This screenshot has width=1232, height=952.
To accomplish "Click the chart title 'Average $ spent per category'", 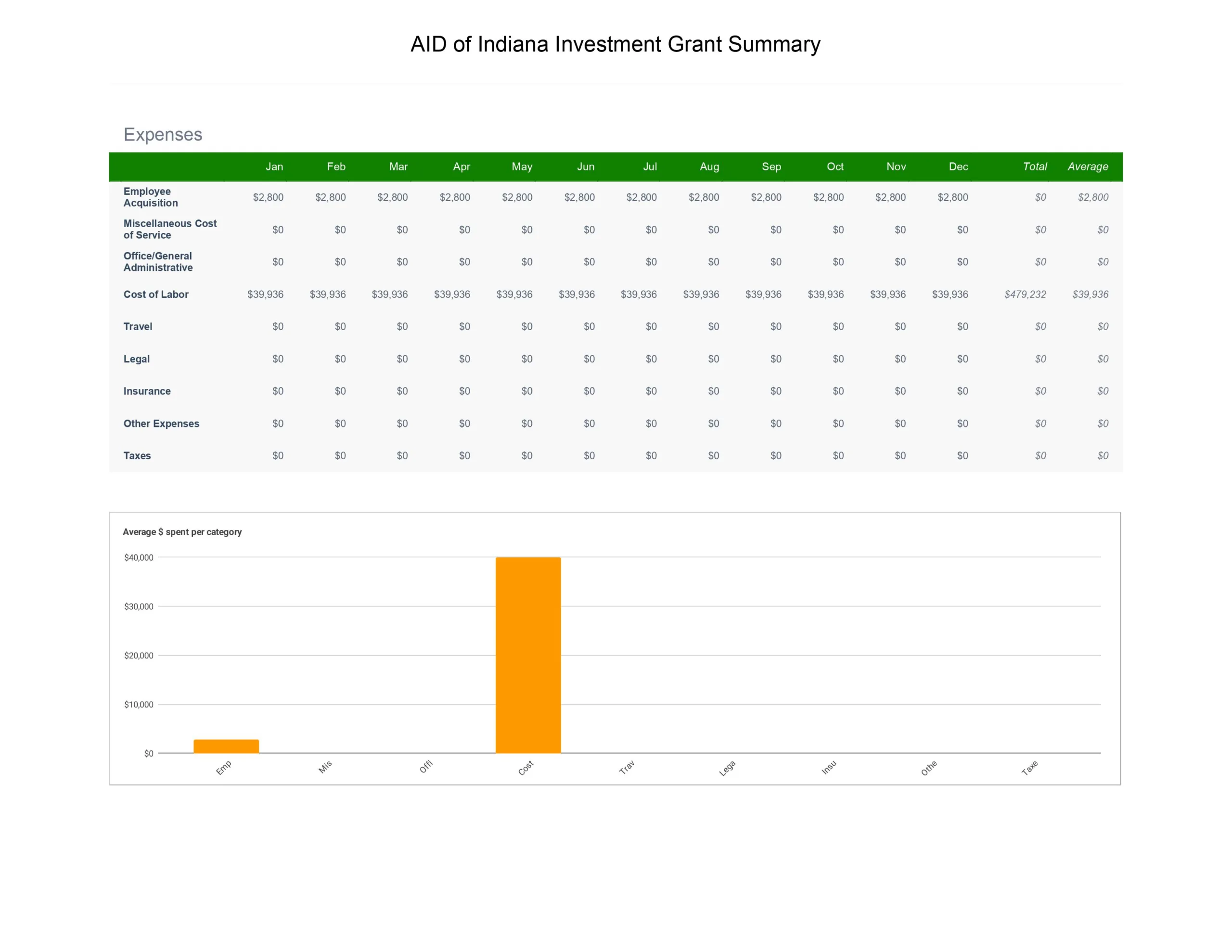I will [x=182, y=531].
